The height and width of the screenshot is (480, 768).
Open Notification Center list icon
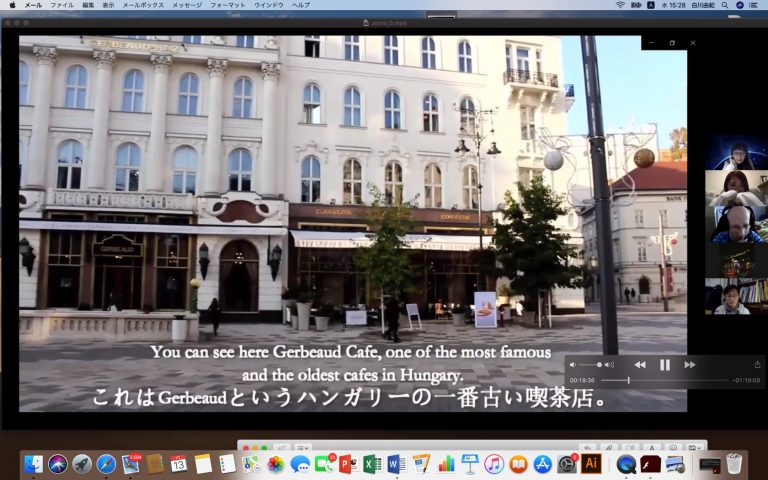pyautogui.click(x=754, y=5)
